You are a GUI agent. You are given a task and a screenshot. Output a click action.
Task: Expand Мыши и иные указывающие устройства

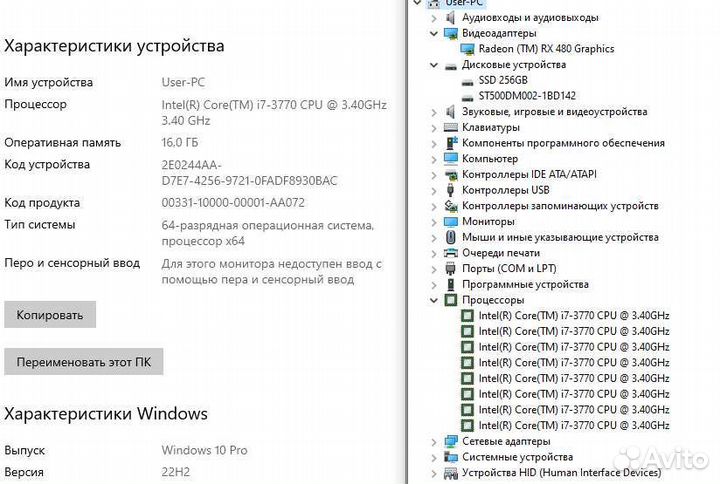point(434,237)
